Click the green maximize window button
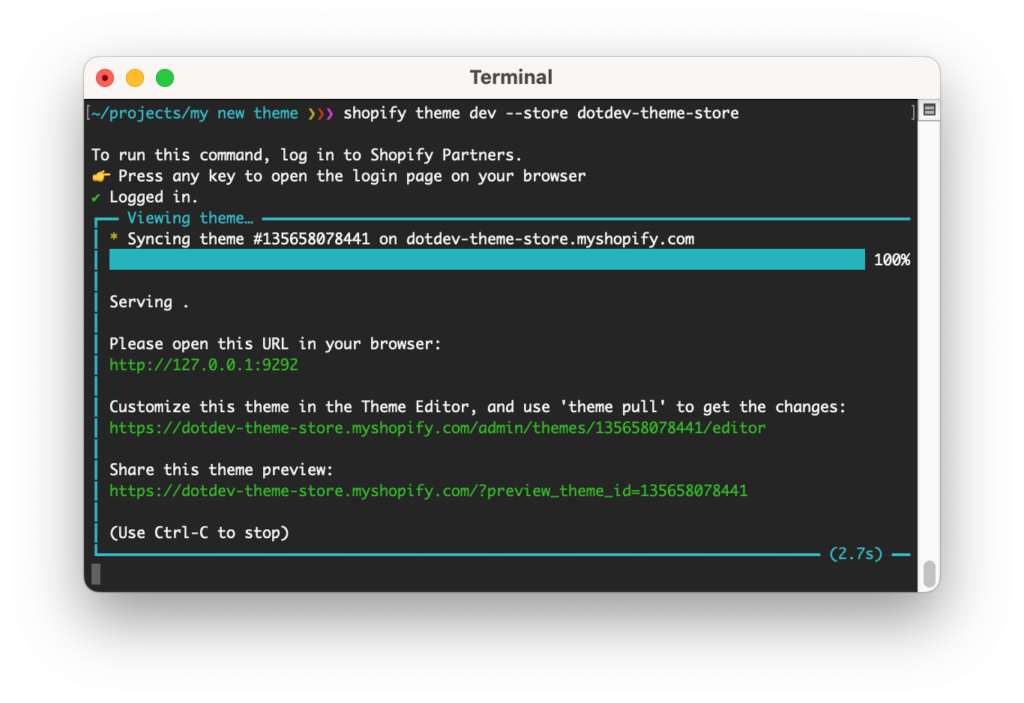This screenshot has width=1024, height=703. pos(165,78)
